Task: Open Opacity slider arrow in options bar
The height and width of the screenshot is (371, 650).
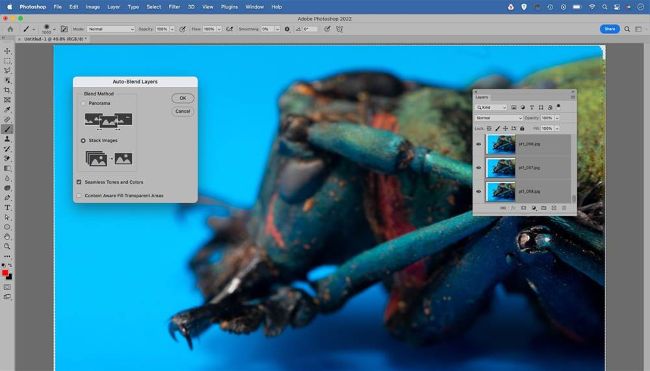Action: point(172,29)
